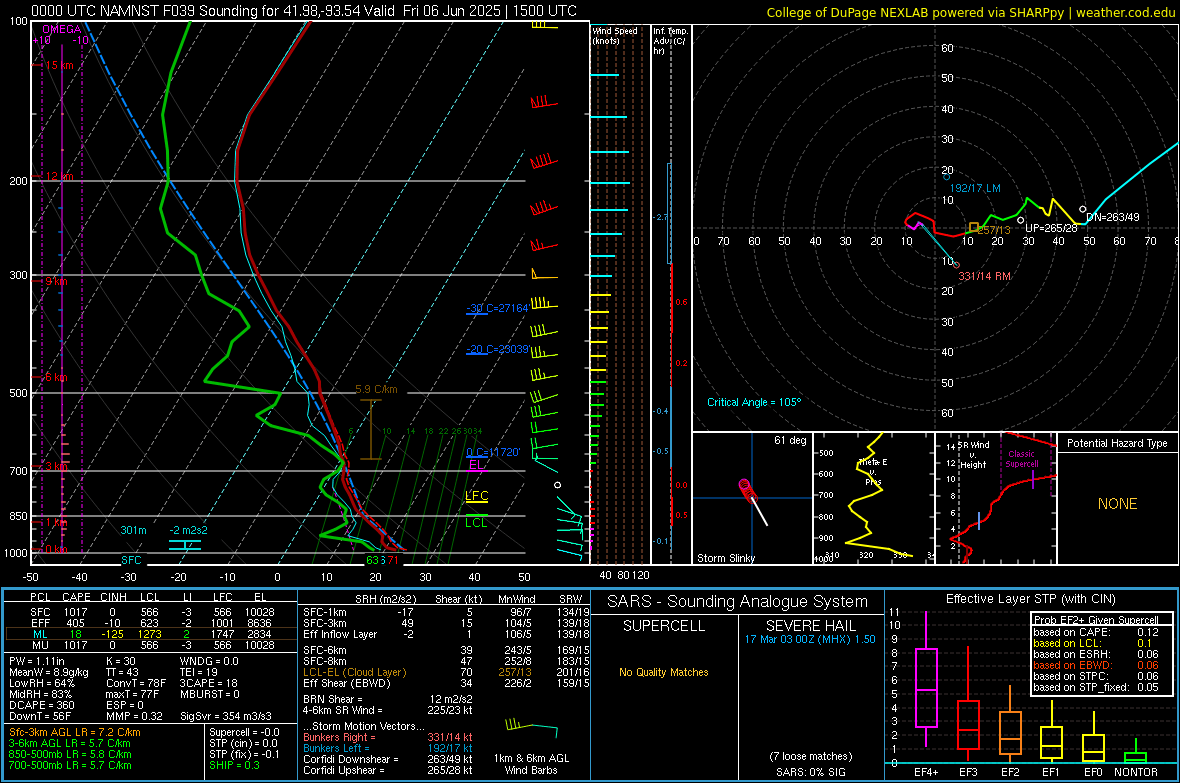Click the College of DuPage NEXLAB credit
1180x783 pixels.
[x=970, y=12]
